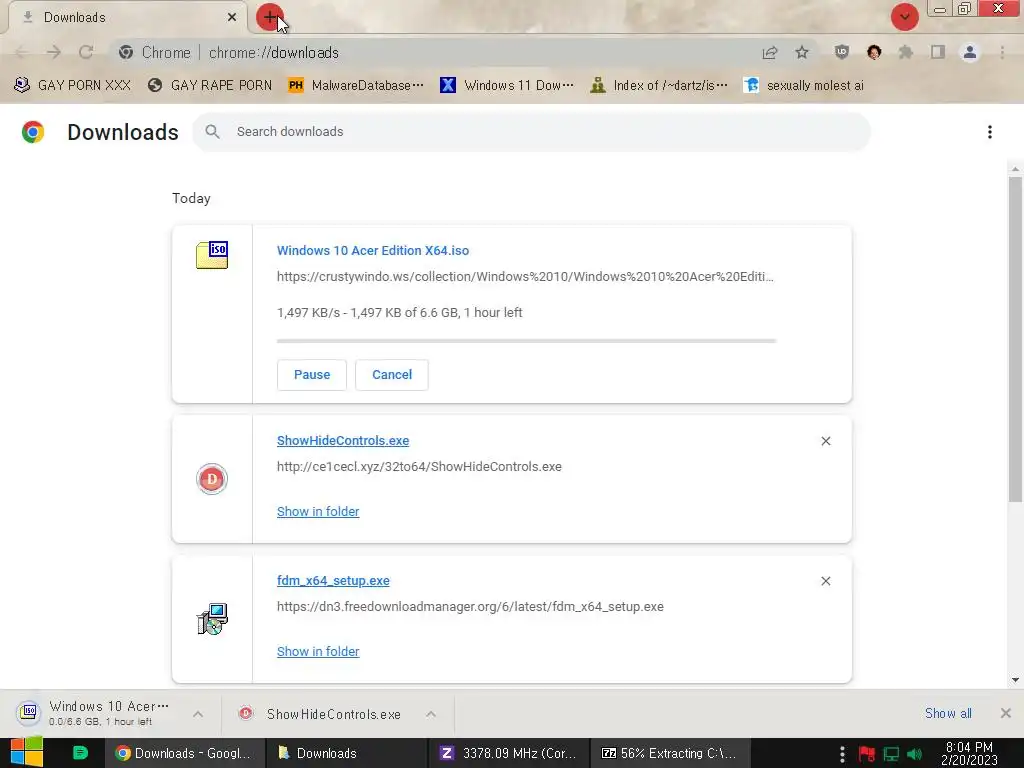Click Show all in the download shelf

point(948,713)
